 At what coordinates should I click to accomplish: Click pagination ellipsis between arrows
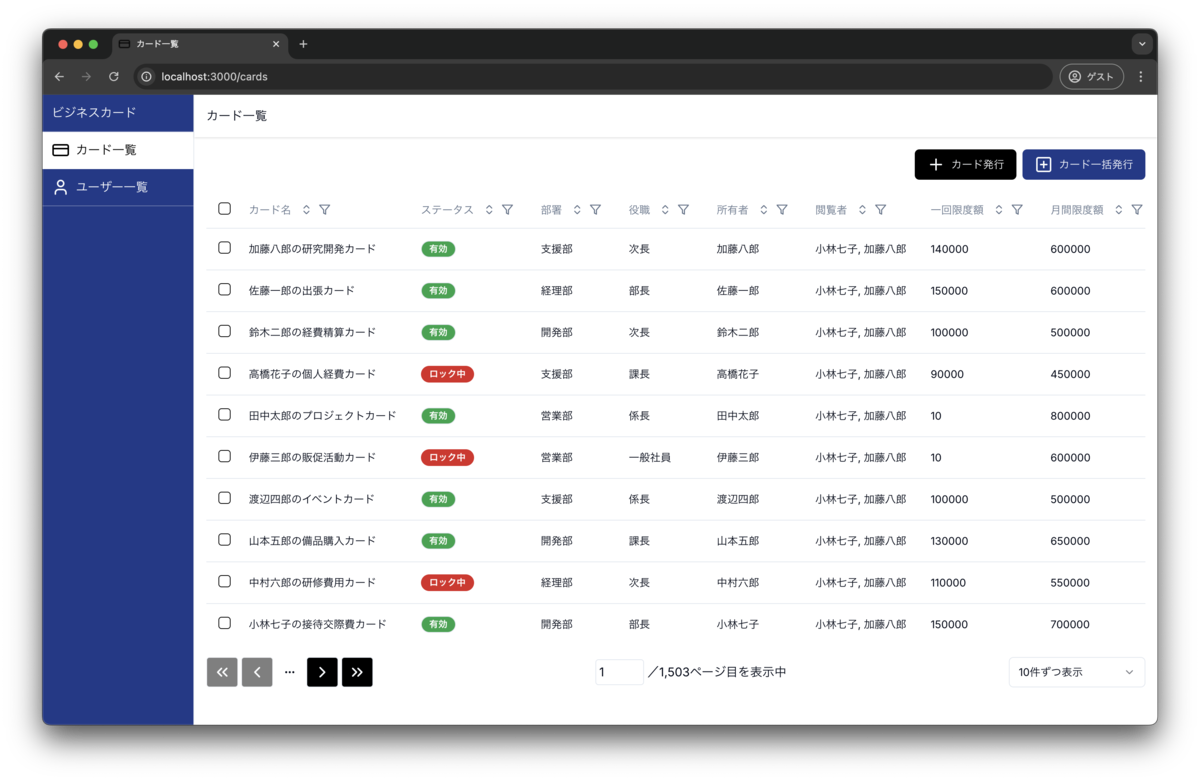tap(290, 672)
